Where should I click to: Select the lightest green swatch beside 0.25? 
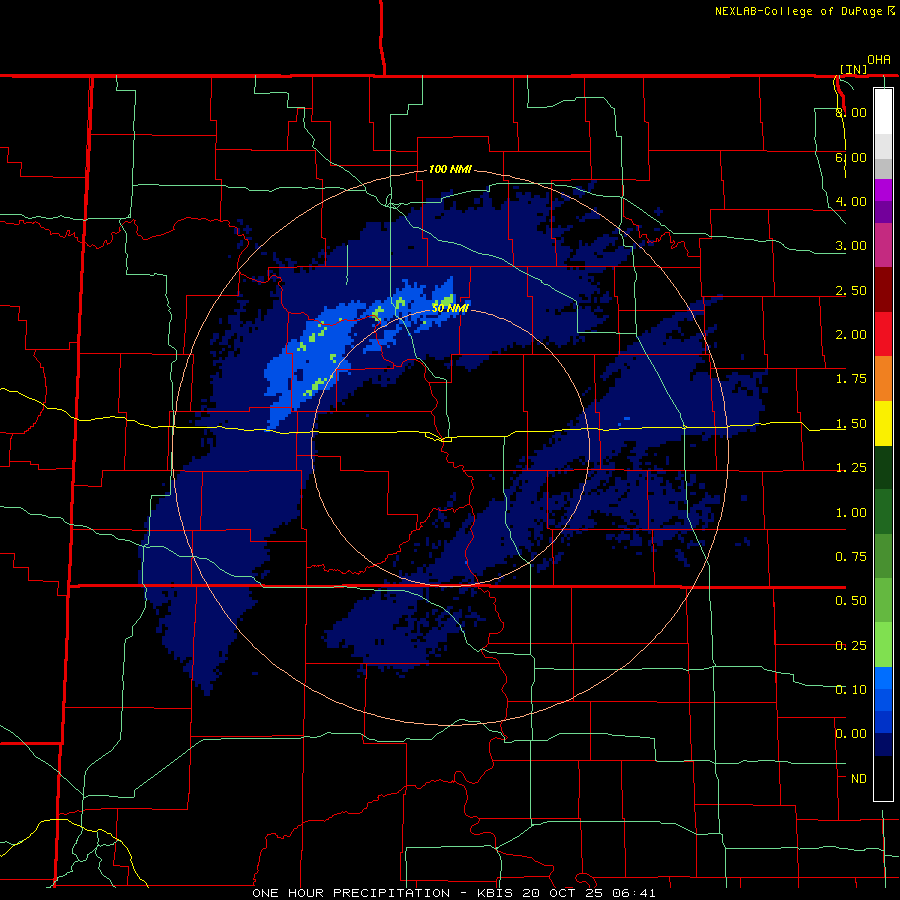(883, 645)
